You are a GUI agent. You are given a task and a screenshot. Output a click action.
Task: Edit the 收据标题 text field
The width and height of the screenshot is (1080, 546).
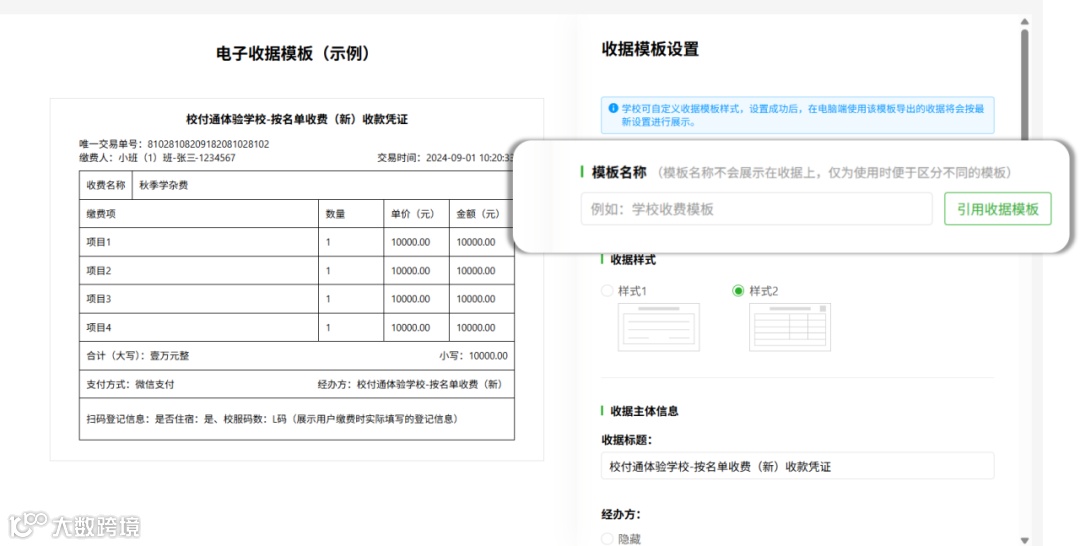click(798, 466)
